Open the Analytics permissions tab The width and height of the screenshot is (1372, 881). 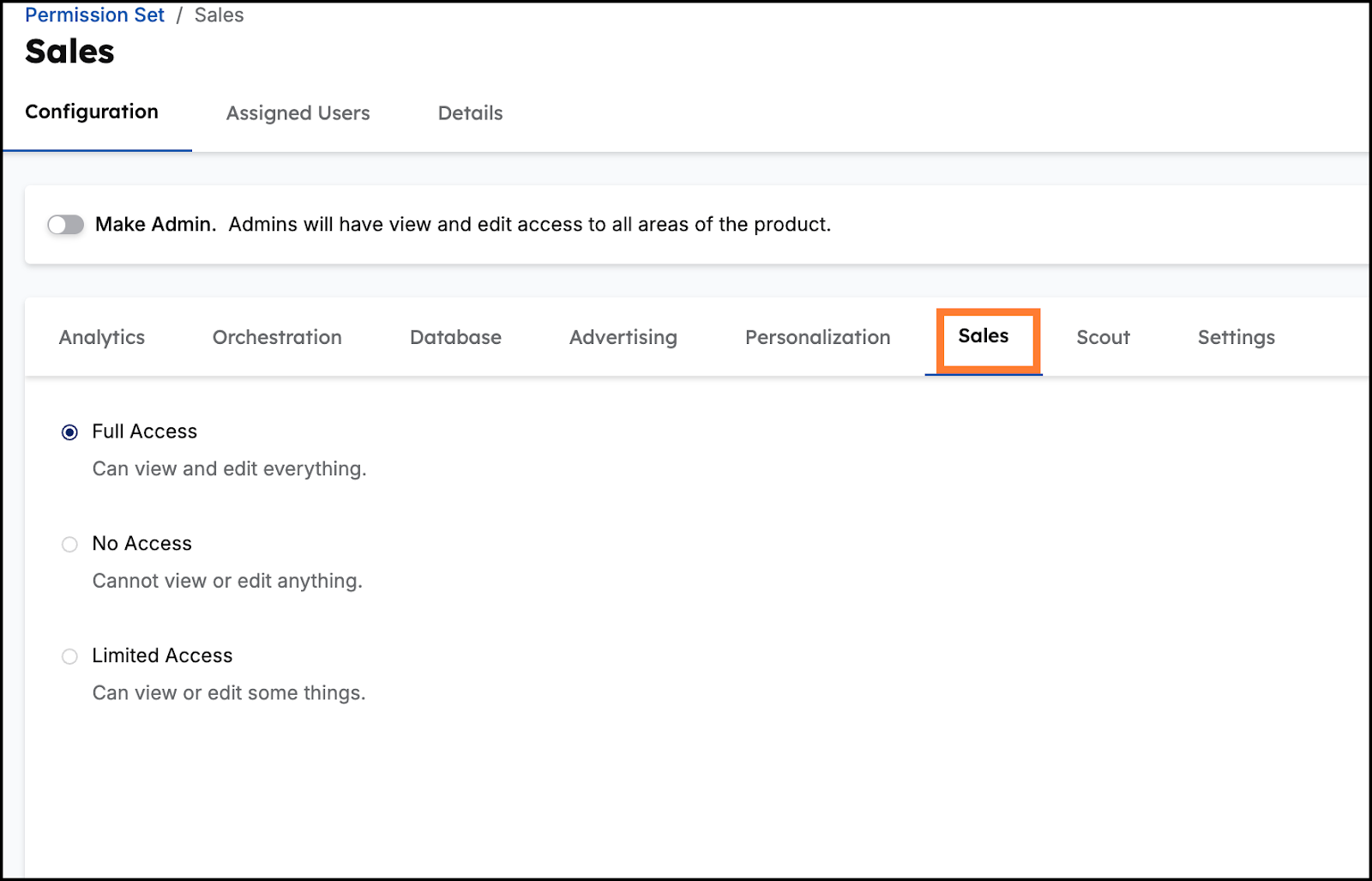102,337
